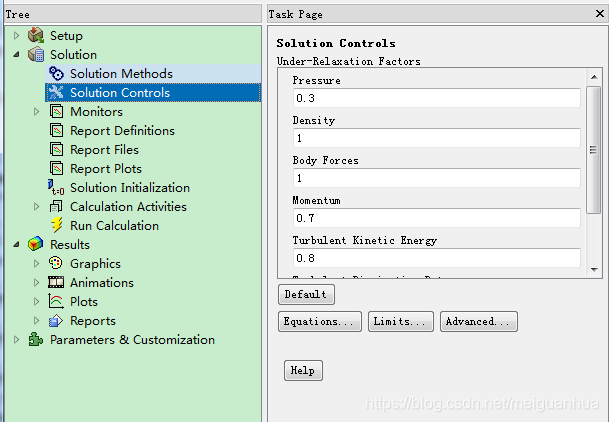Click the Calculation Activities icon
Image resolution: width=609 pixels, height=422 pixels.
(56, 207)
